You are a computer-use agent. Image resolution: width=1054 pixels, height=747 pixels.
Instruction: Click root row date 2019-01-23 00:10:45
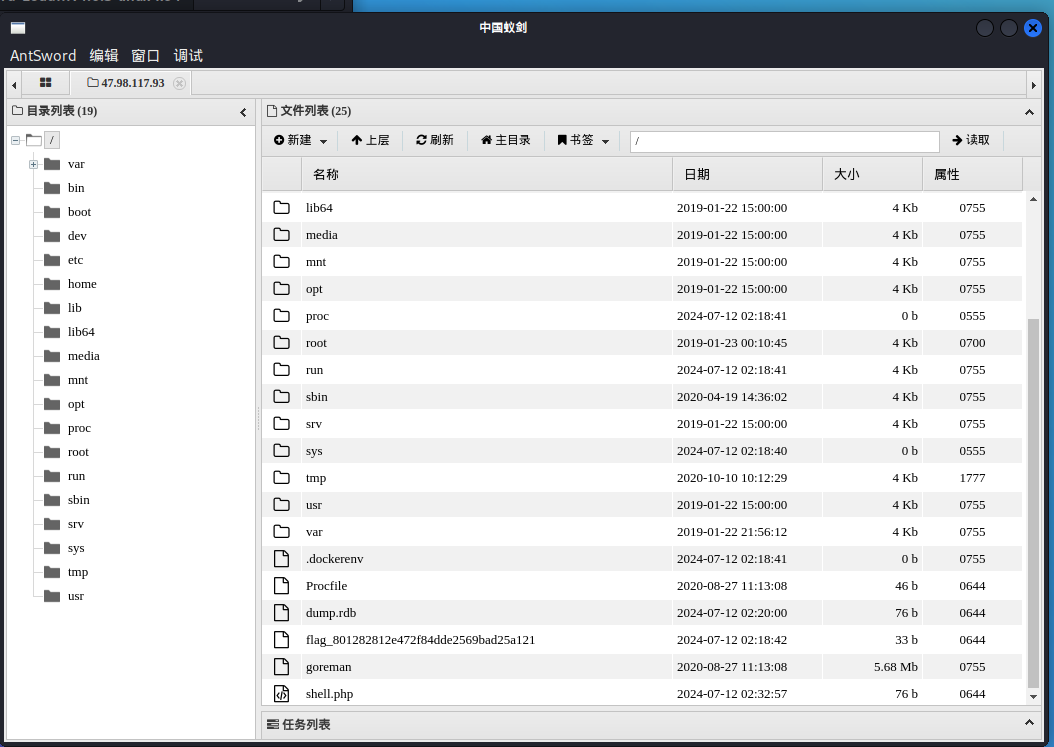click(731, 343)
